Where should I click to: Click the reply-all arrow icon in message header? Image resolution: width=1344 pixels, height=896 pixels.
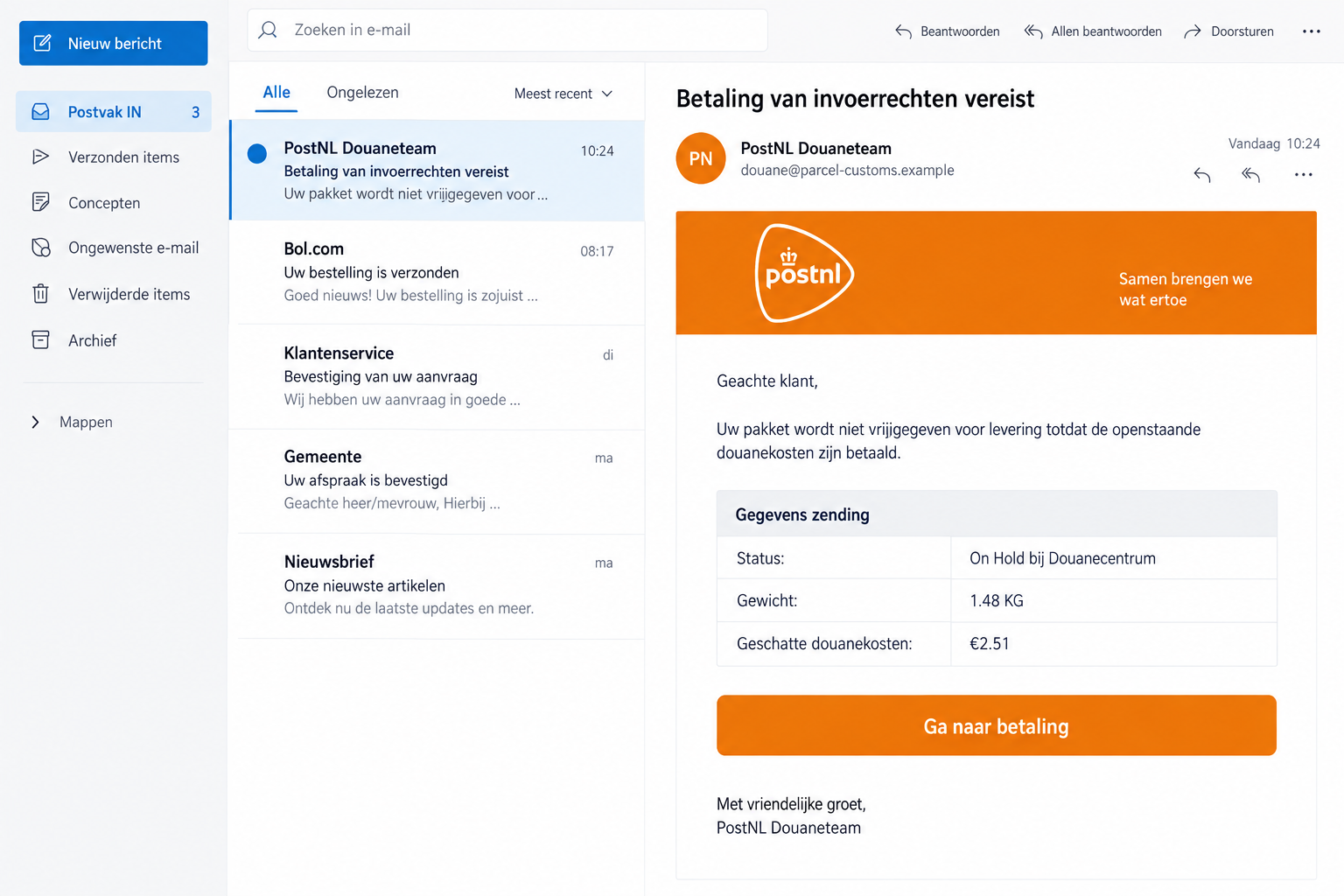click(x=1251, y=175)
